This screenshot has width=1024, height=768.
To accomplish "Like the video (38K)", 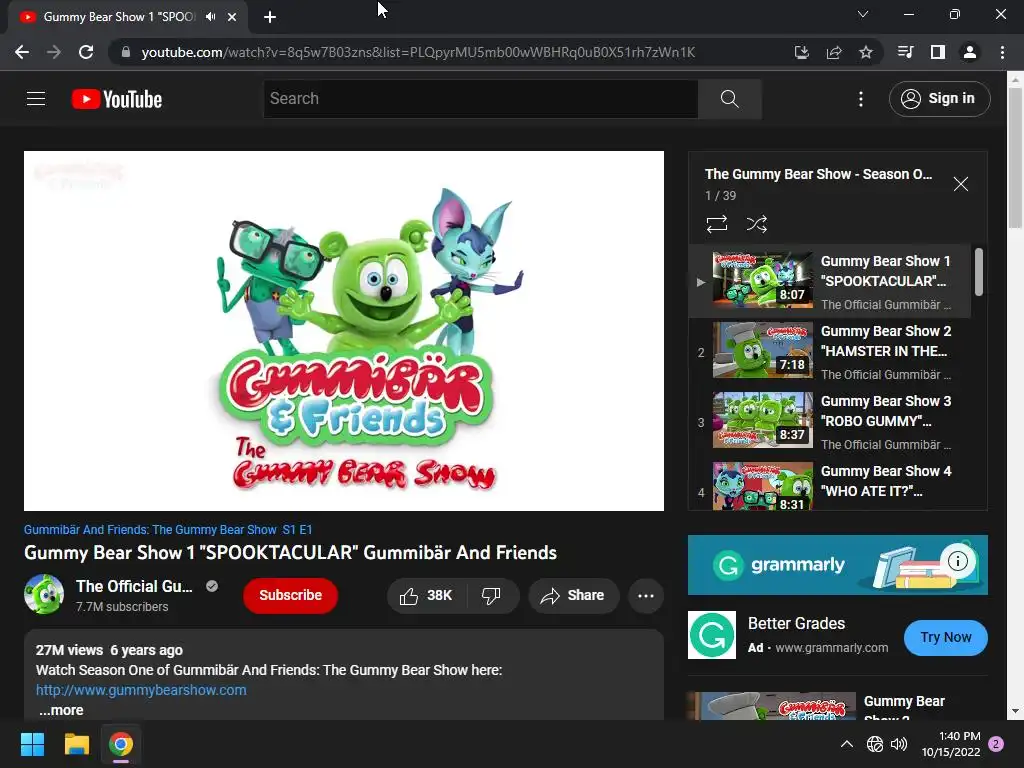I will (426, 595).
